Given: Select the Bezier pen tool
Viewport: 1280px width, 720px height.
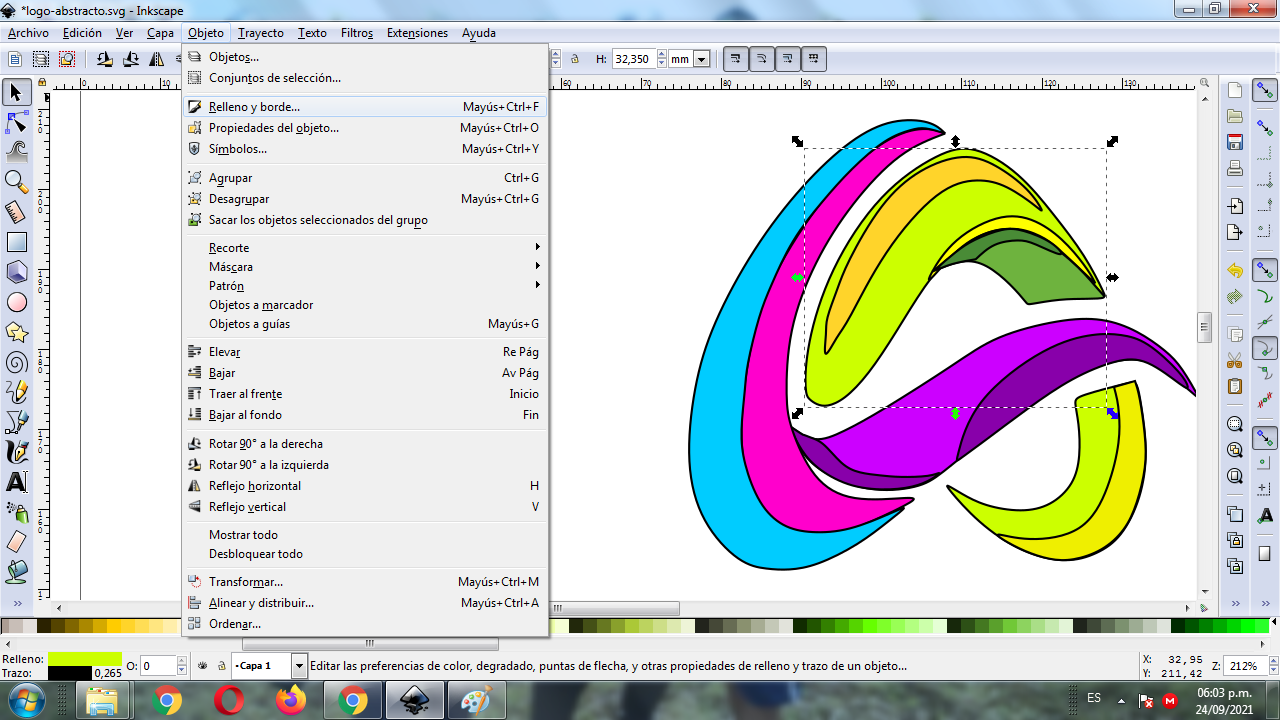Looking at the screenshot, I should pyautogui.click(x=16, y=422).
